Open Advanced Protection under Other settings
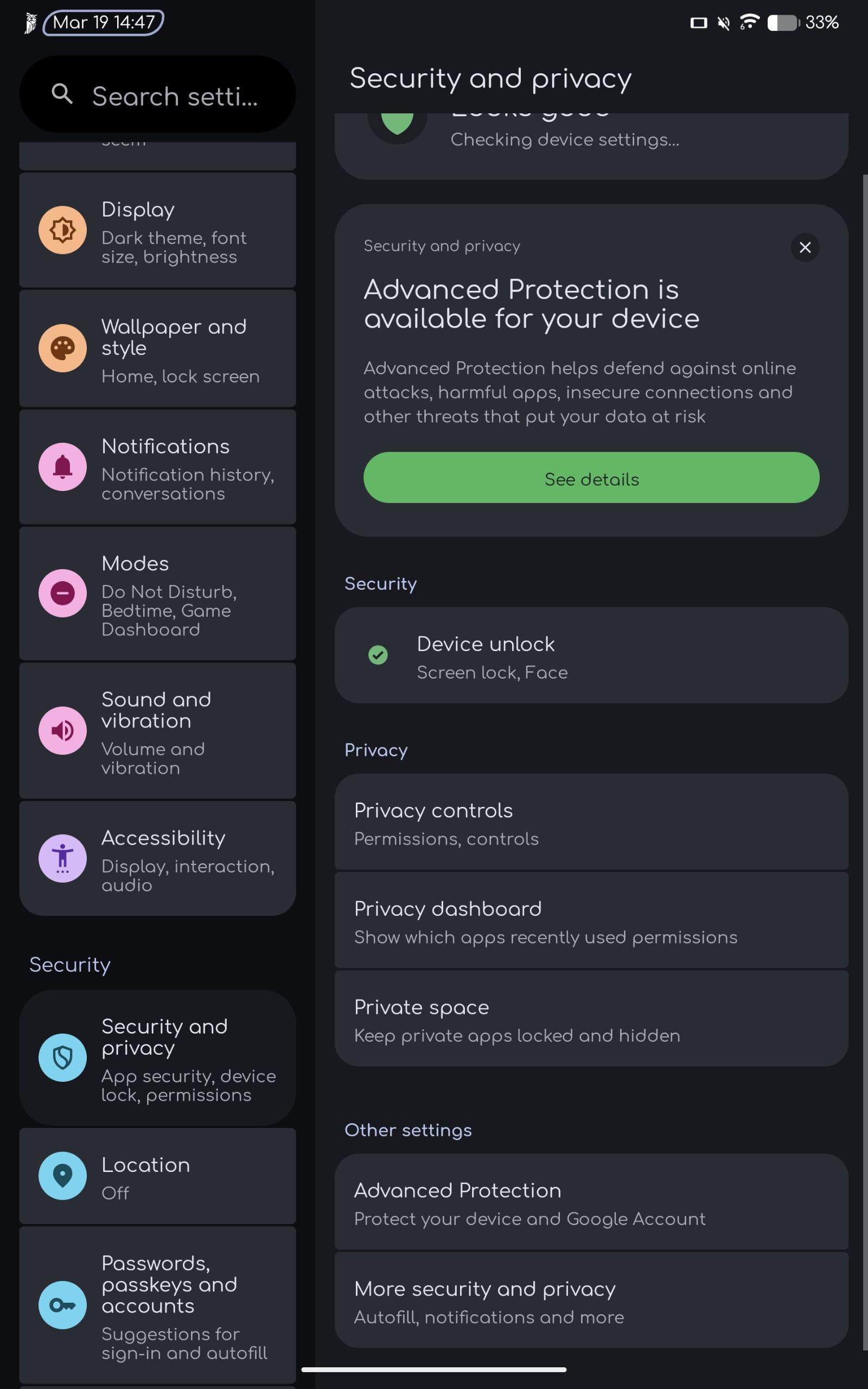868x1389 pixels. click(591, 1202)
